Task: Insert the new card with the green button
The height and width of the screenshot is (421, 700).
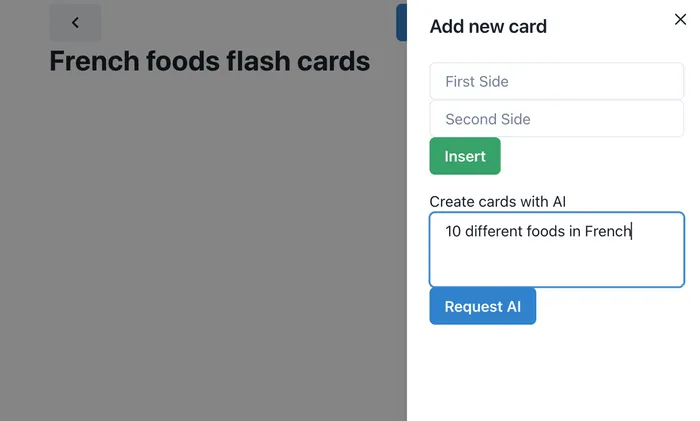Action: click(x=465, y=156)
